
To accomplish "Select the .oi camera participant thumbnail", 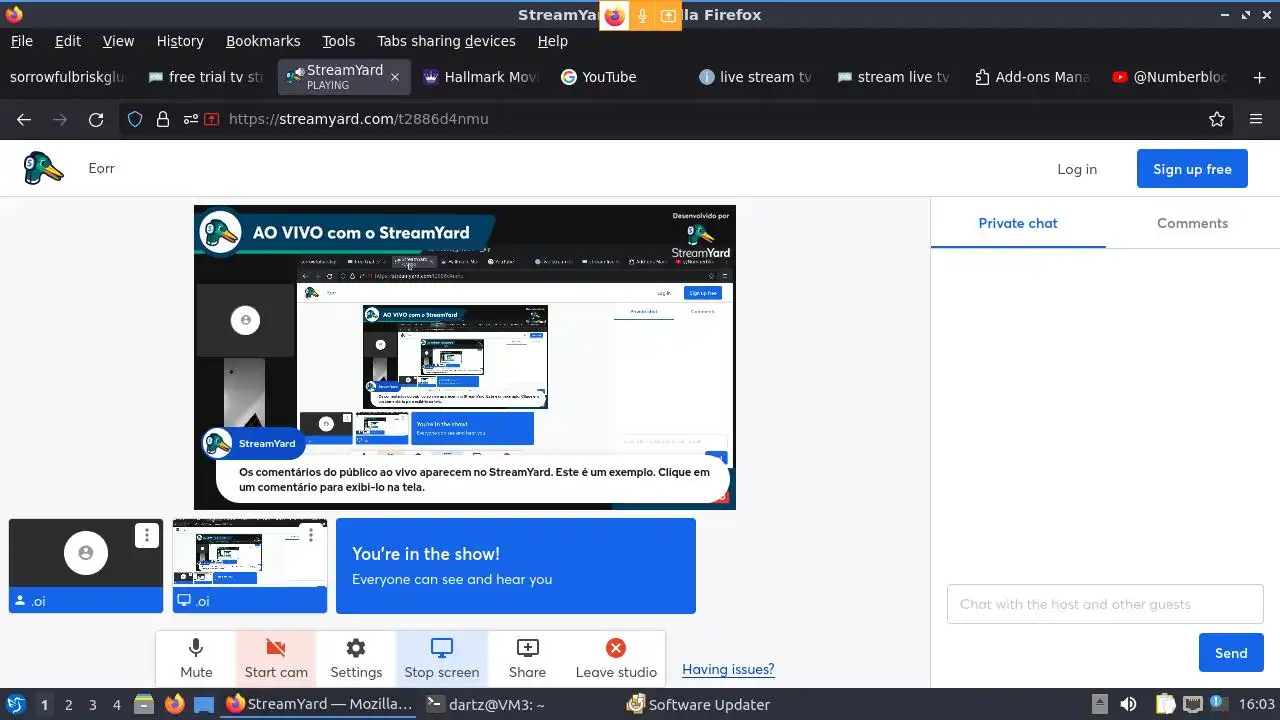I will pos(86,565).
